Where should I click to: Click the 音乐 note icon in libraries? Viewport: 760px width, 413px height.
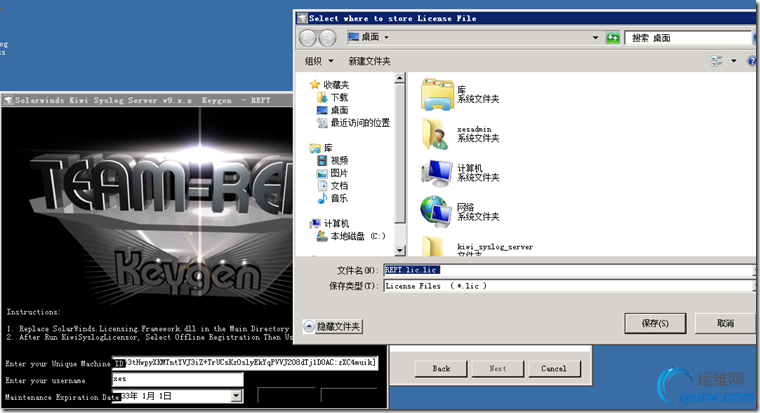point(322,198)
